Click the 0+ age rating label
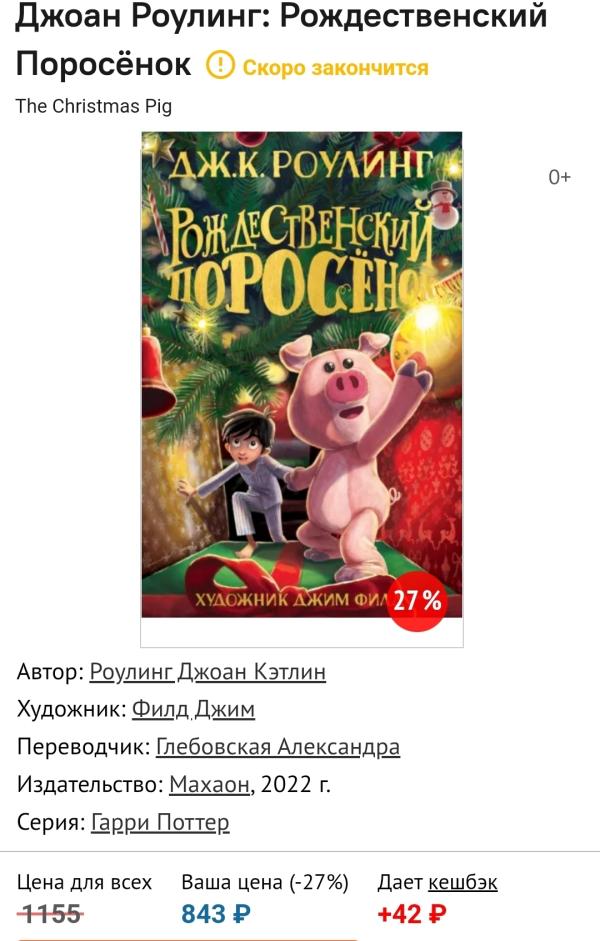 tap(559, 177)
